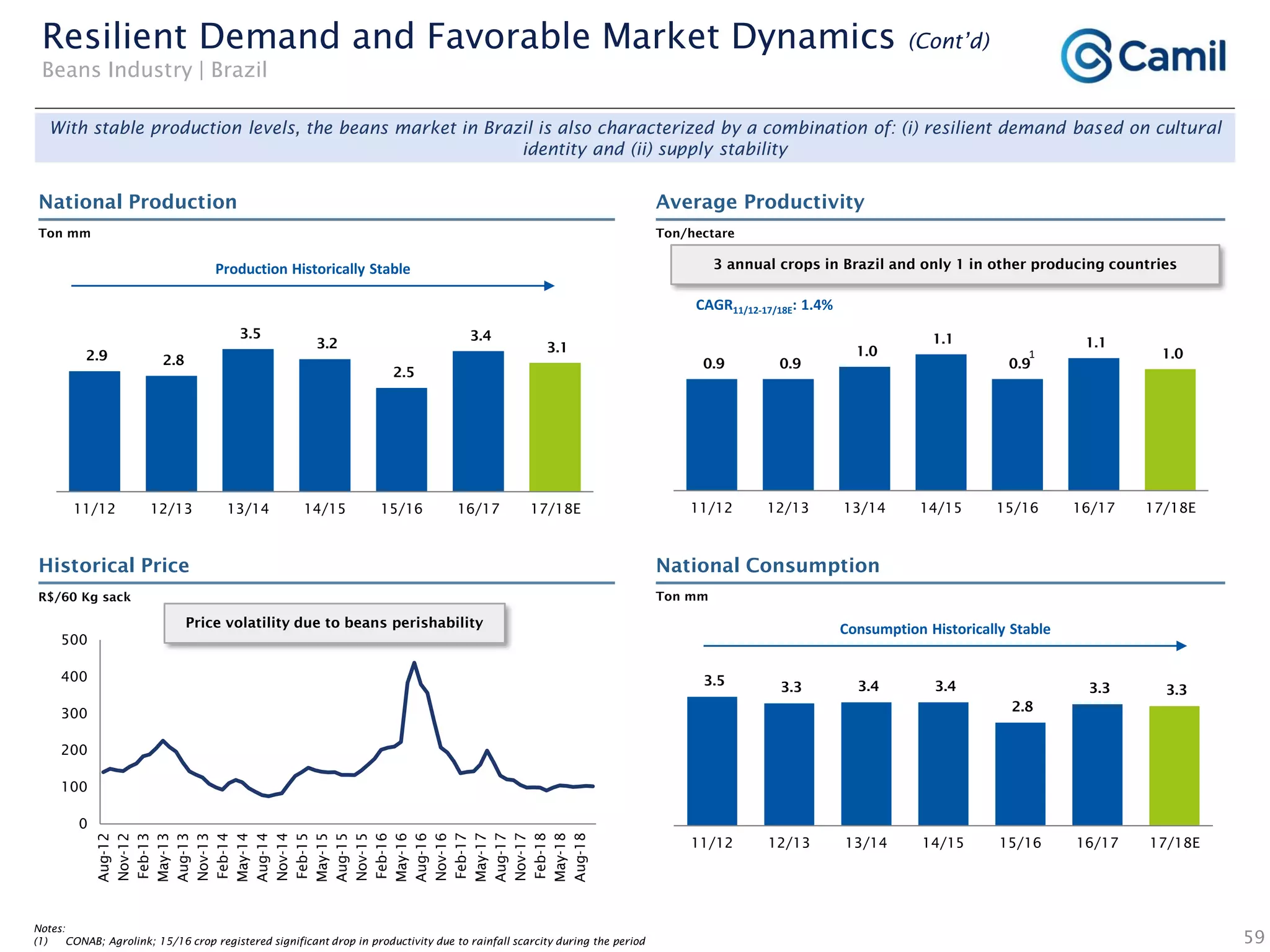Click the Historical Price heading
This screenshot has height=952, width=1270.
tap(113, 565)
